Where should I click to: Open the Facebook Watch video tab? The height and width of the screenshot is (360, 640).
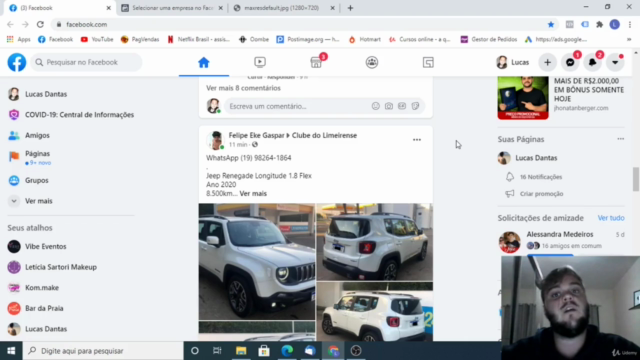pyautogui.click(x=260, y=62)
